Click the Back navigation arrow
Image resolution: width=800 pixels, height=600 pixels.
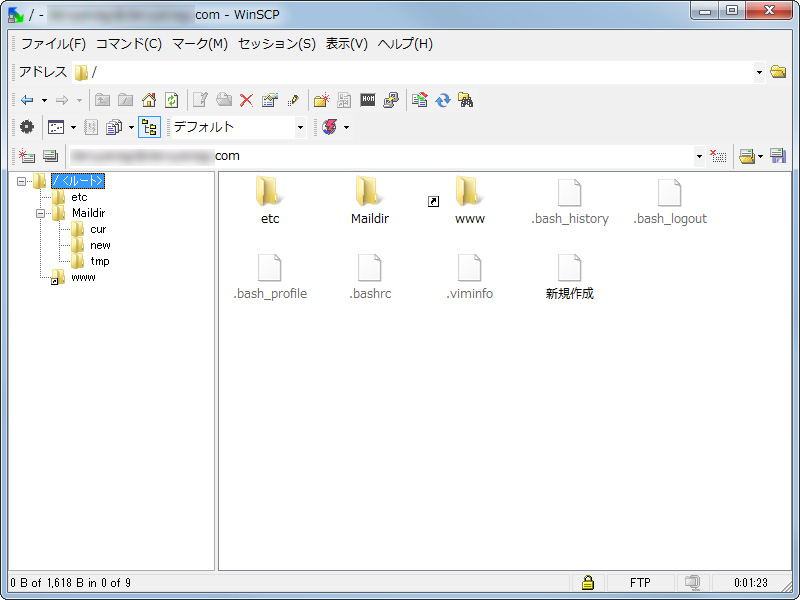27,100
